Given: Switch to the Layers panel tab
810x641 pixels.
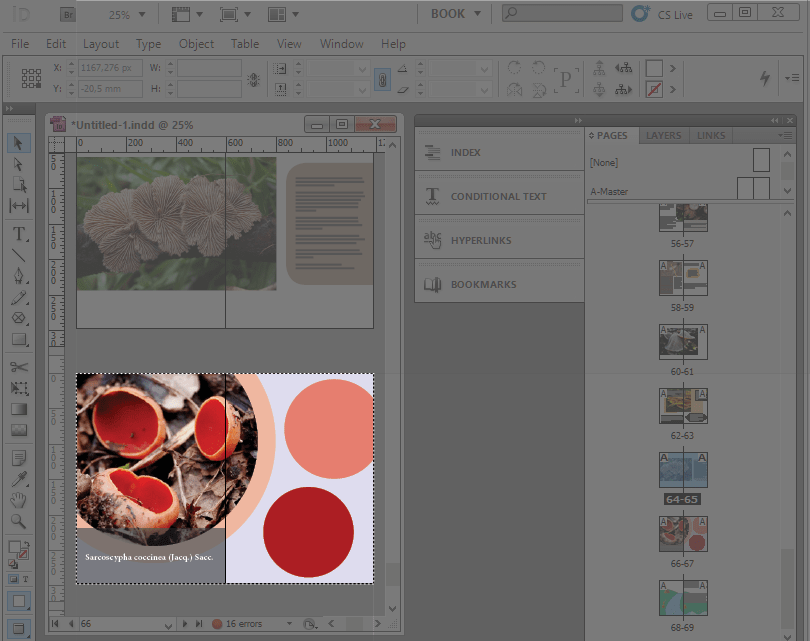Looking at the screenshot, I should [663, 136].
